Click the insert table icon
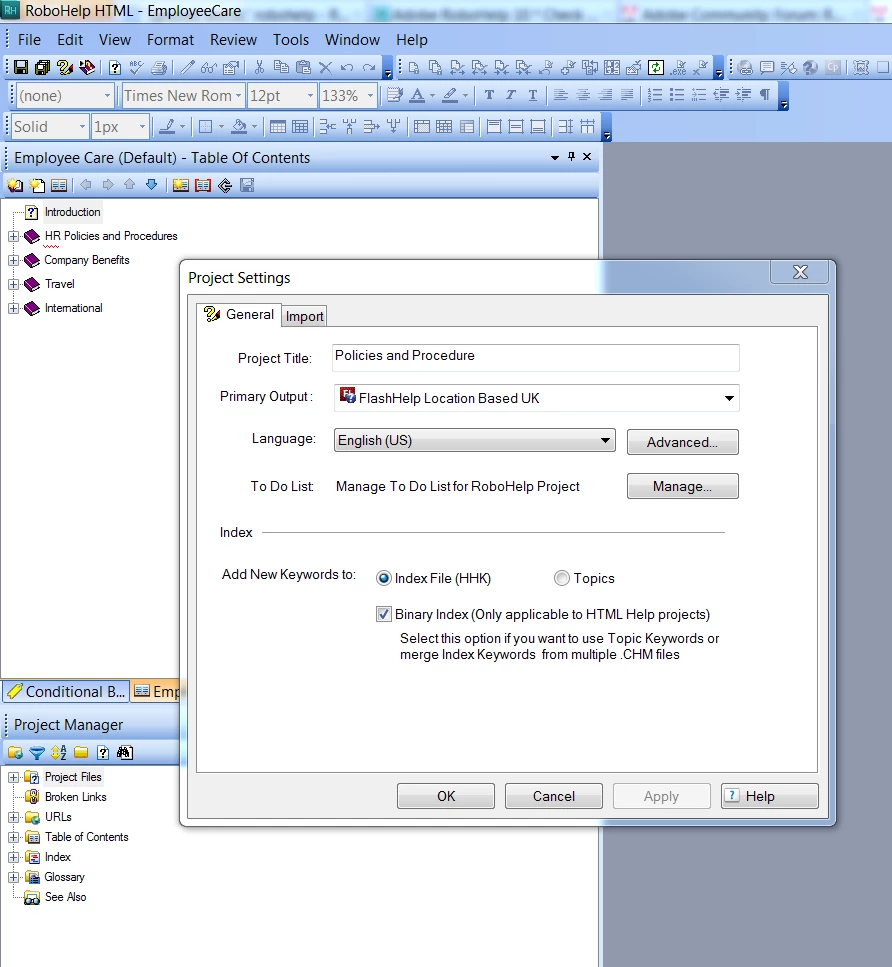 [278, 126]
